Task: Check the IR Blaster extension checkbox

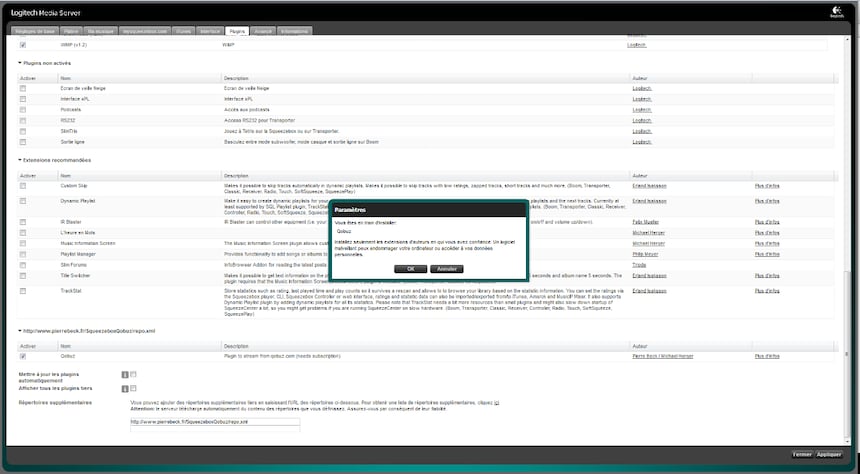Action: point(23,222)
